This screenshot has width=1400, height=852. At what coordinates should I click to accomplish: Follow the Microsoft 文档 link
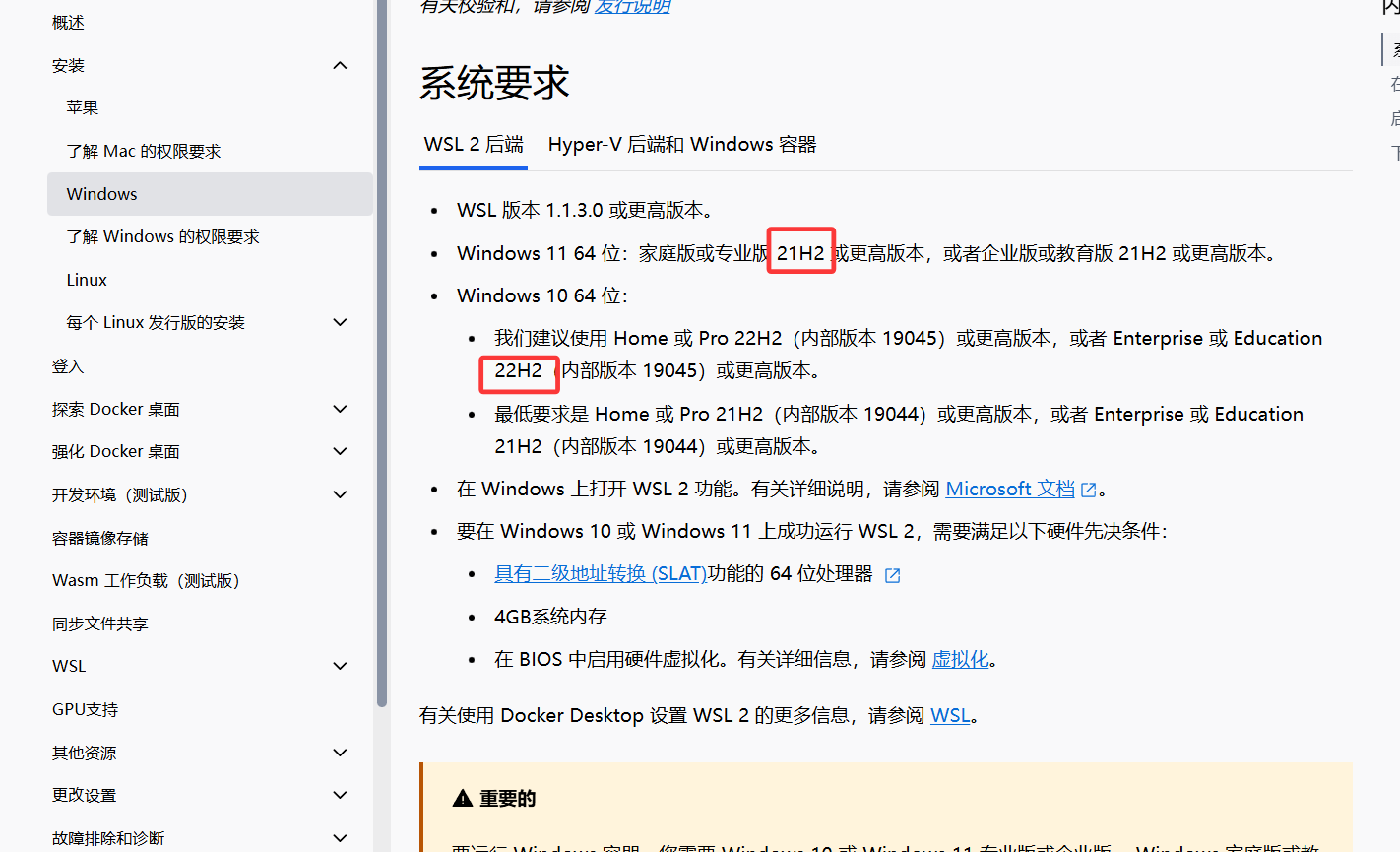pos(1010,490)
